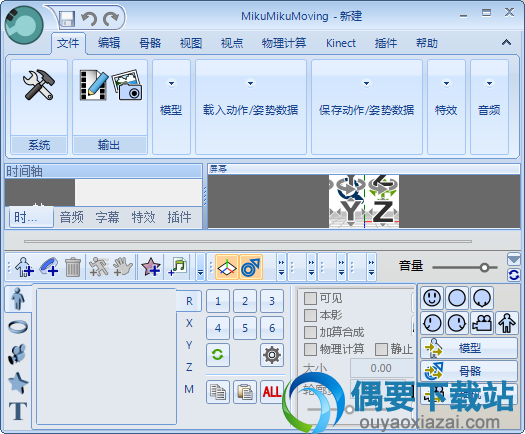Click the screenshot capture camera icon
Screen dimensions: 525x434
[x=127, y=85]
